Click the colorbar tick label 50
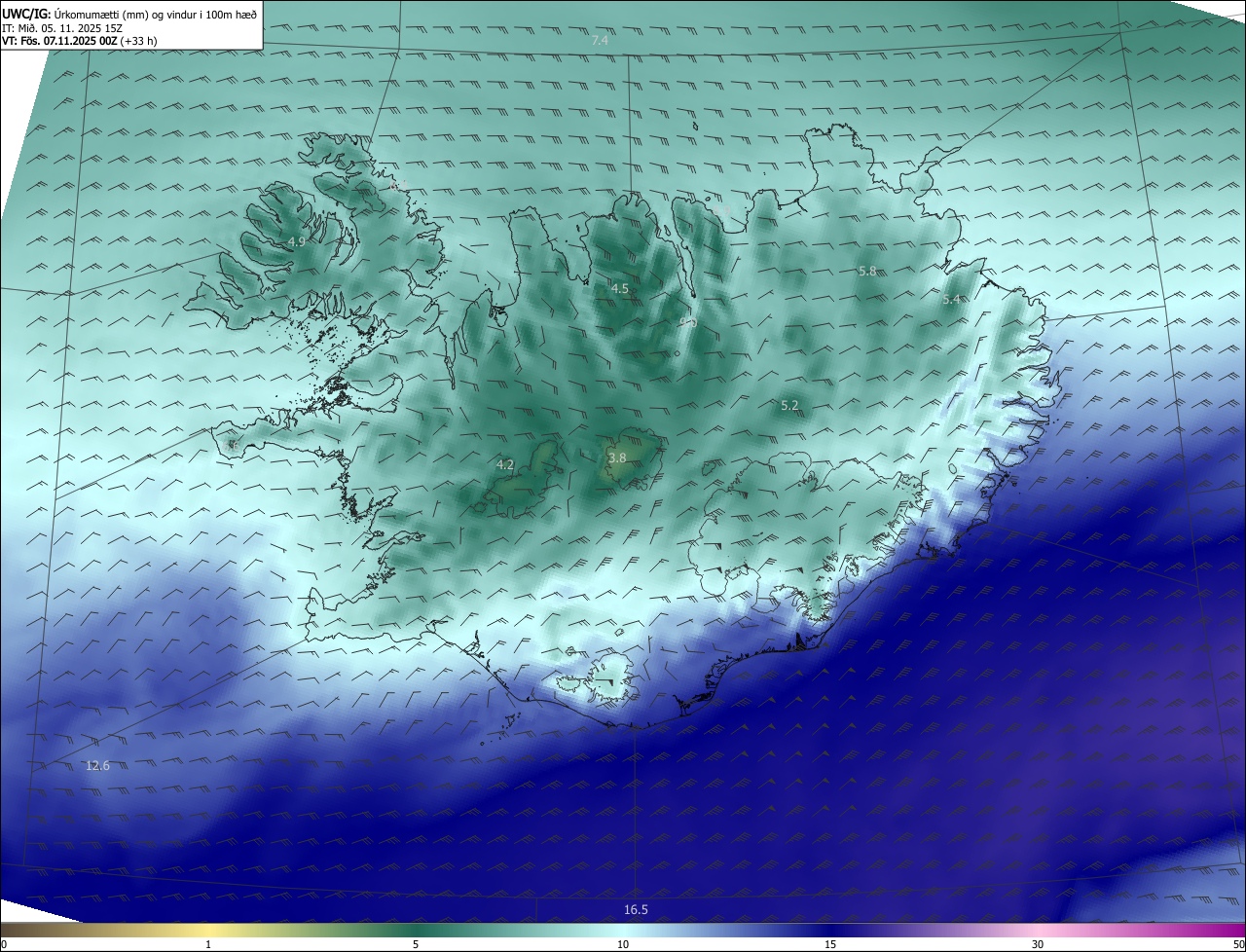 (x=1239, y=944)
